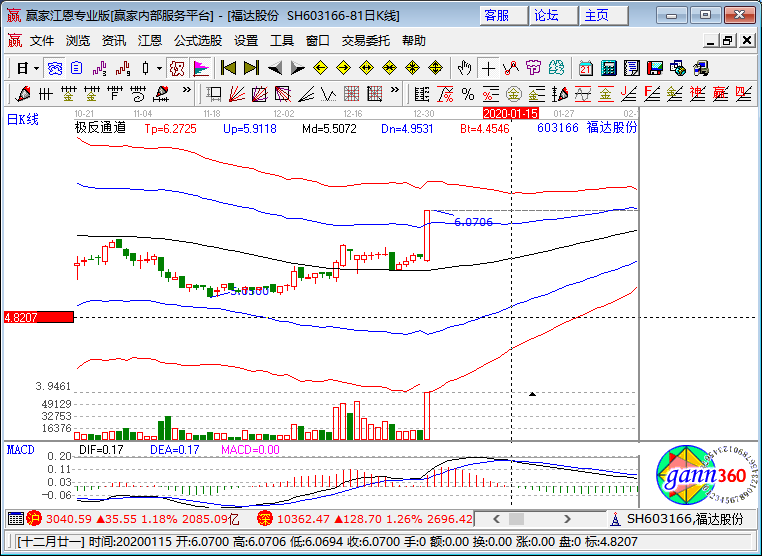Open the 文件 menu

click(42, 41)
